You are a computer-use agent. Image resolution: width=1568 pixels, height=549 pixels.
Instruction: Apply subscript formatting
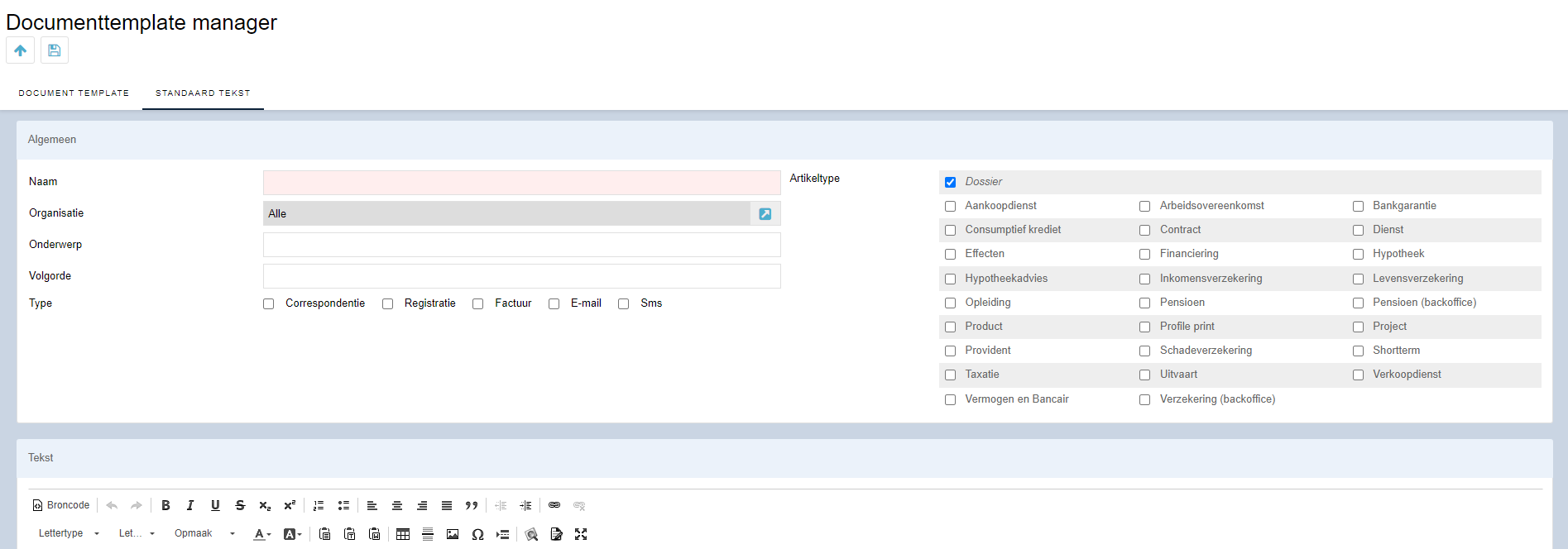(265, 505)
